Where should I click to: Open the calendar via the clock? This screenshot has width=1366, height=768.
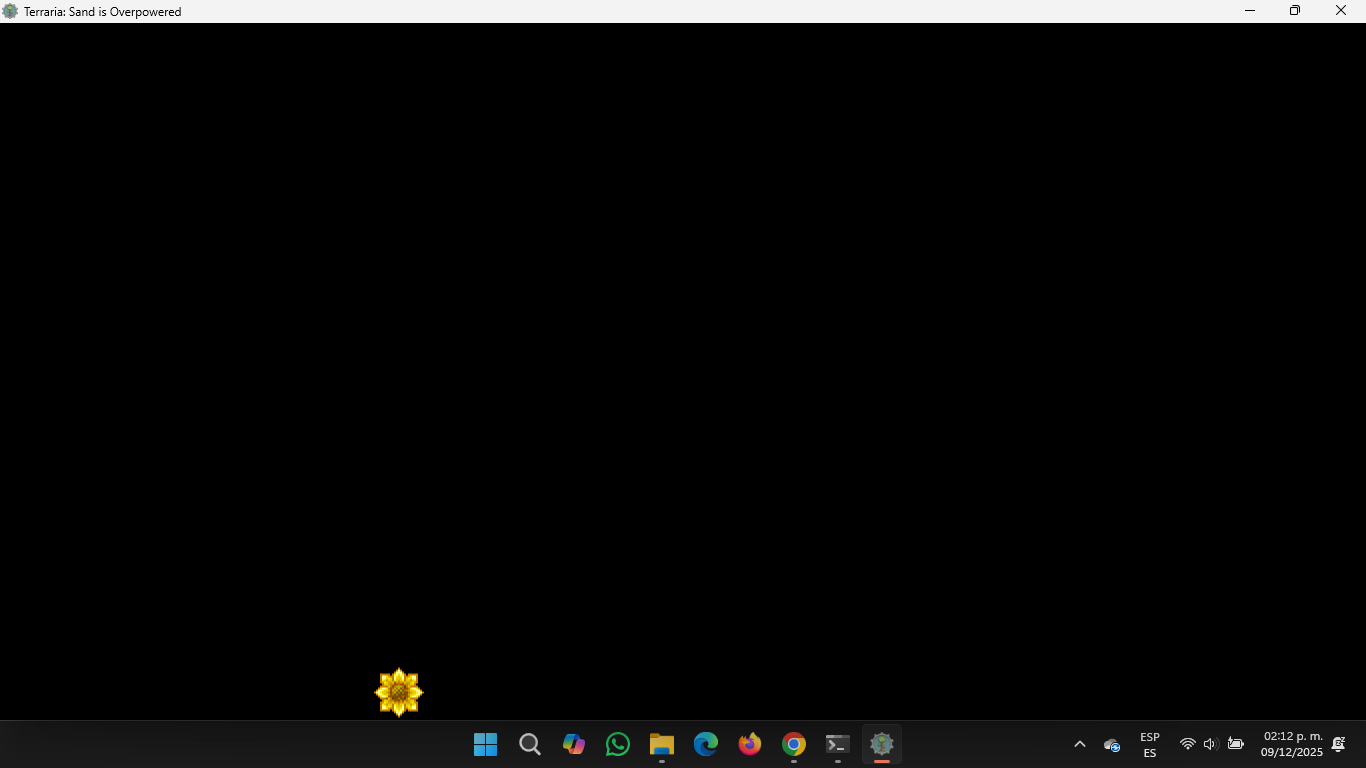[x=1291, y=744]
